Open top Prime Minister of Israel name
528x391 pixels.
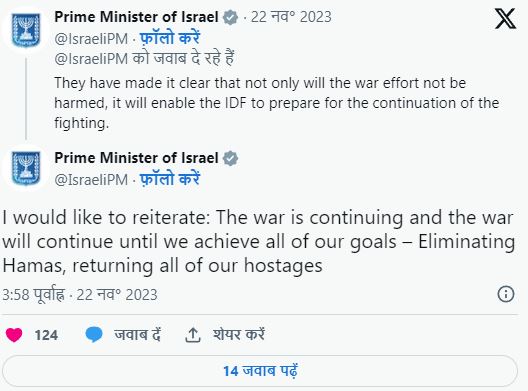pos(136,17)
